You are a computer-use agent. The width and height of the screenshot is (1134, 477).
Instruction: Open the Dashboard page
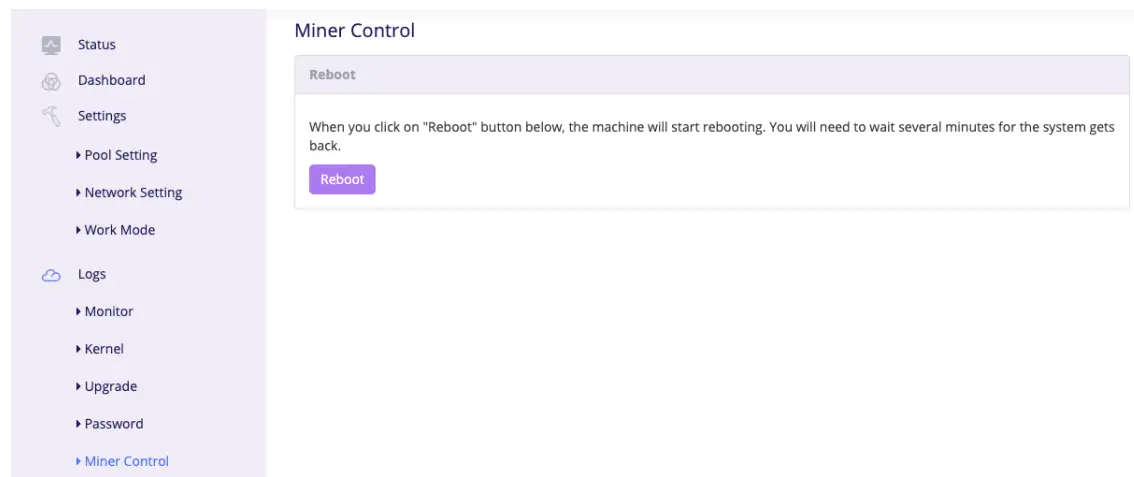[x=111, y=80]
